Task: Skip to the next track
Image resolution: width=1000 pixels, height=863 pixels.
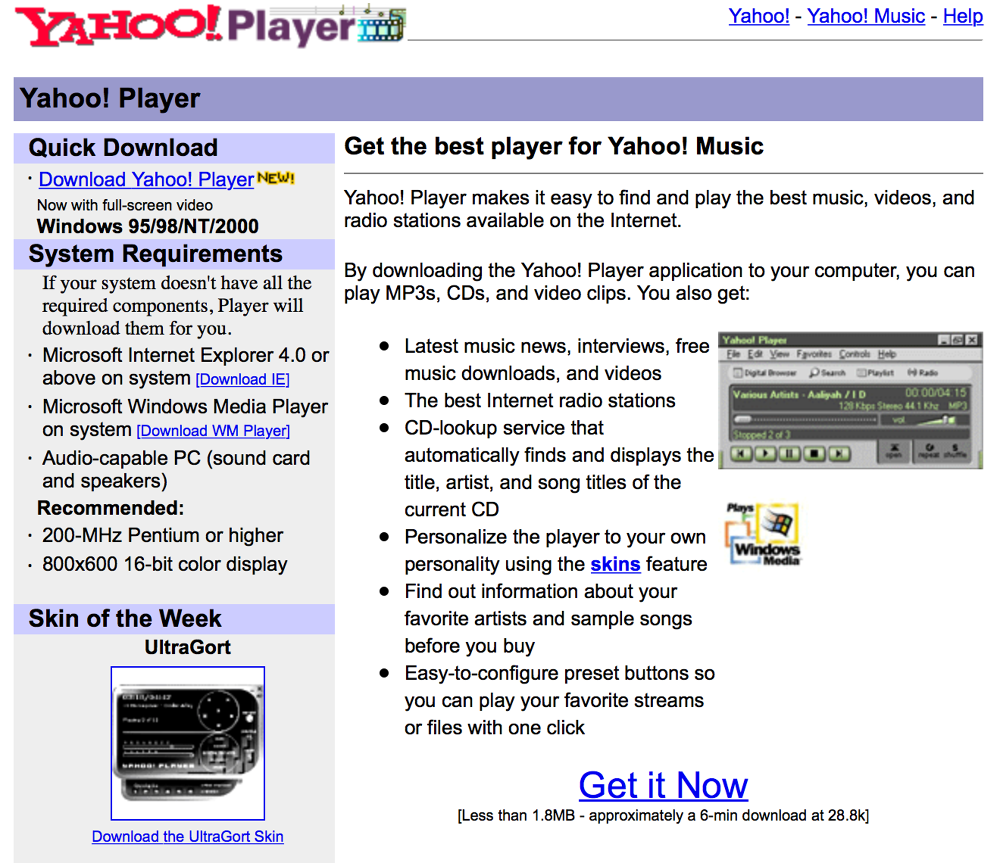Action: [x=839, y=453]
